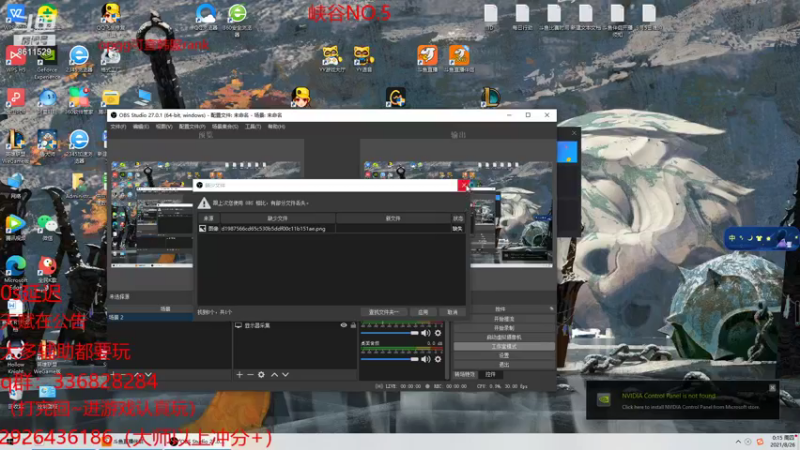Open Microsoft Edge desktop icon

pos(15,269)
